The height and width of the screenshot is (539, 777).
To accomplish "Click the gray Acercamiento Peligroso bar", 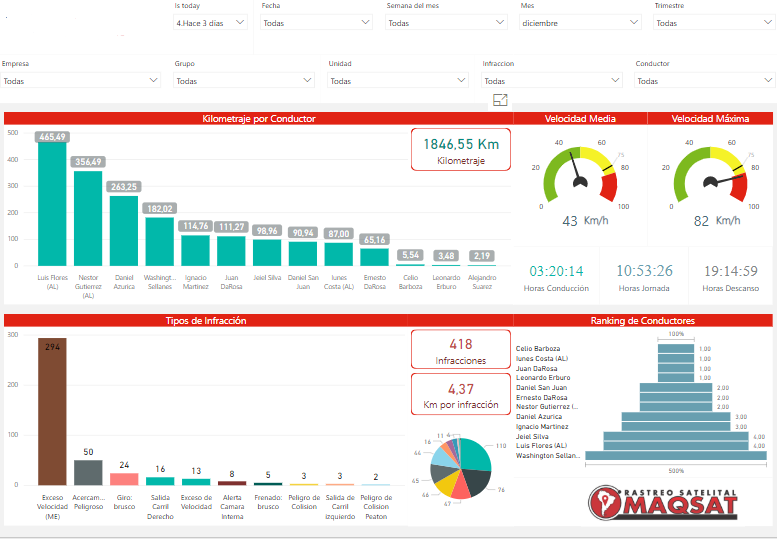I will coord(88,472).
